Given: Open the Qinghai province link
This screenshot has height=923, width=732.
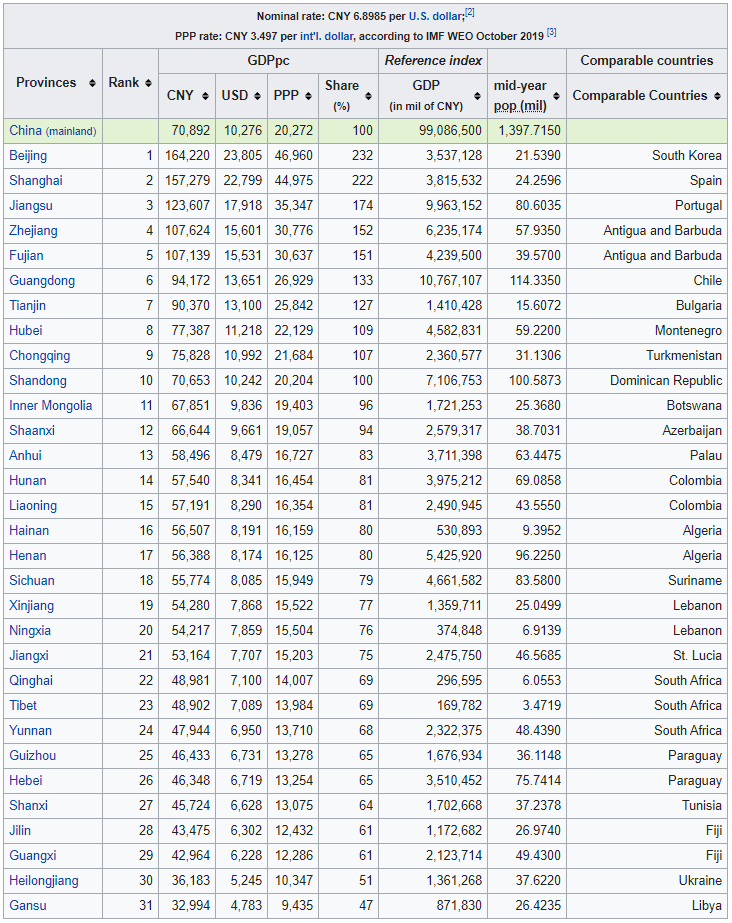Looking at the screenshot, I should pos(31,681).
